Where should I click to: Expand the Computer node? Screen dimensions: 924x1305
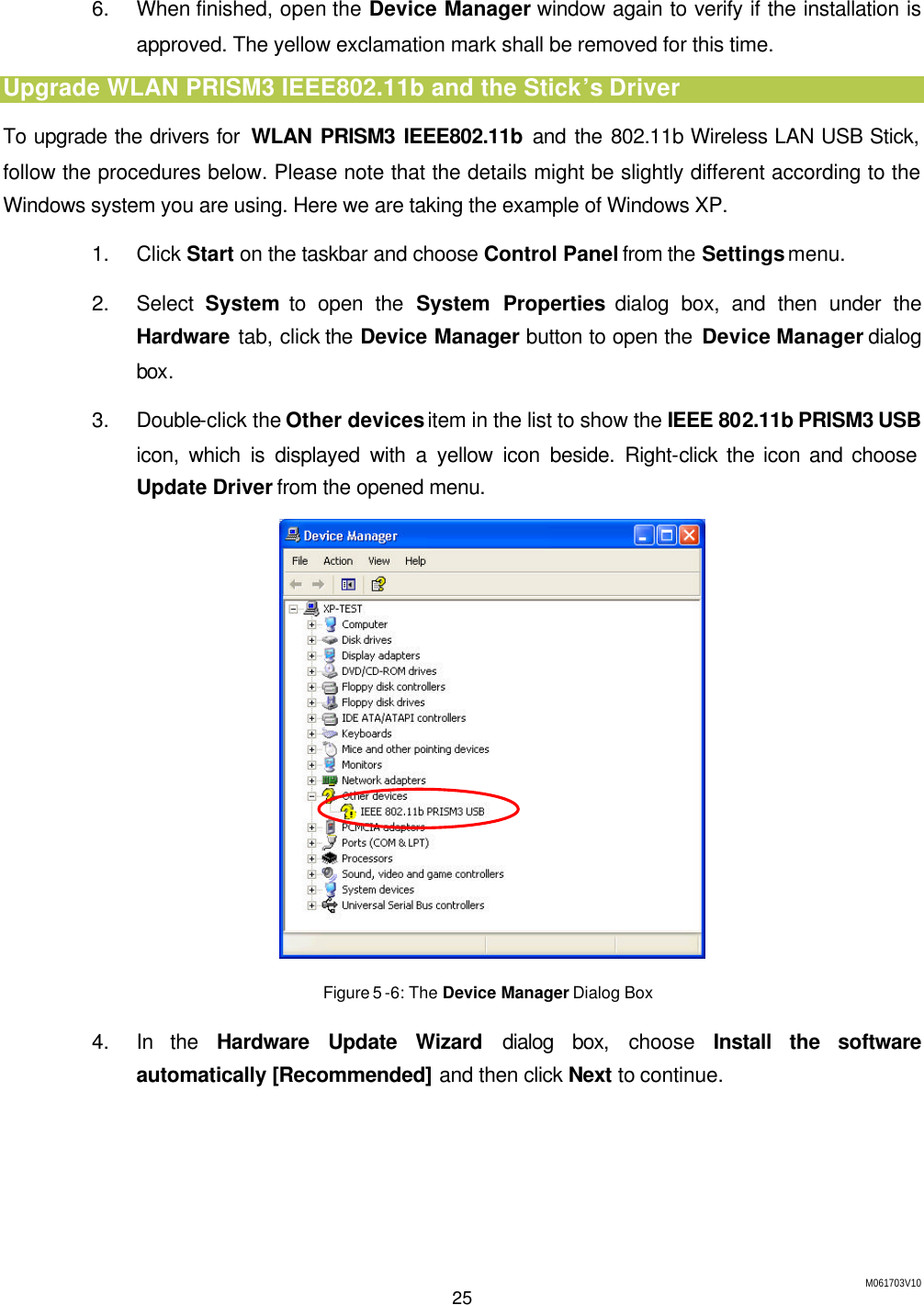(311, 624)
